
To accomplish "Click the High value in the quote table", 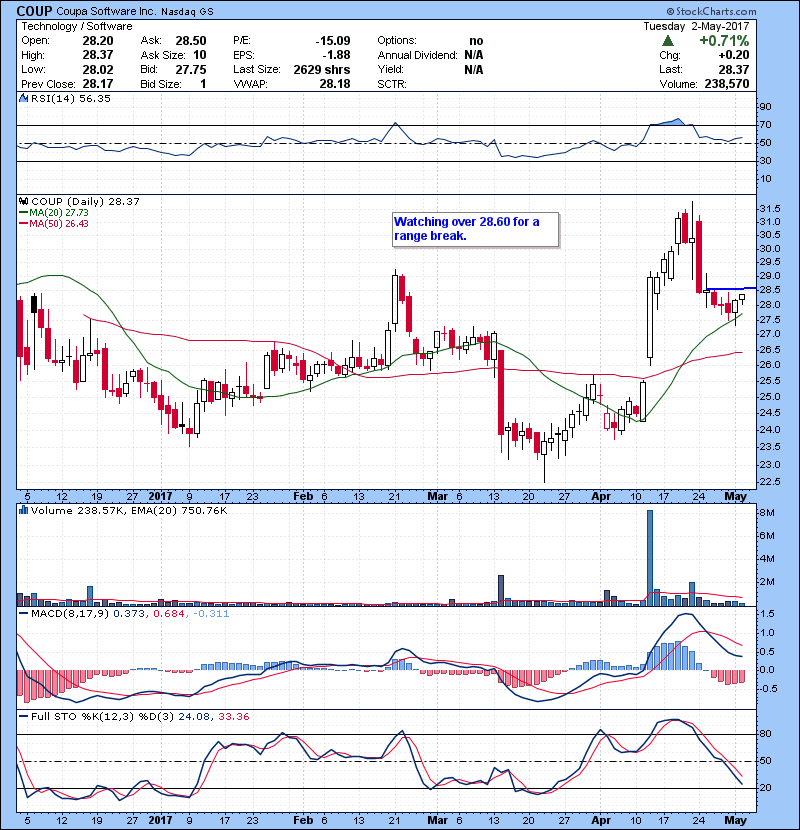I will 98,55.
